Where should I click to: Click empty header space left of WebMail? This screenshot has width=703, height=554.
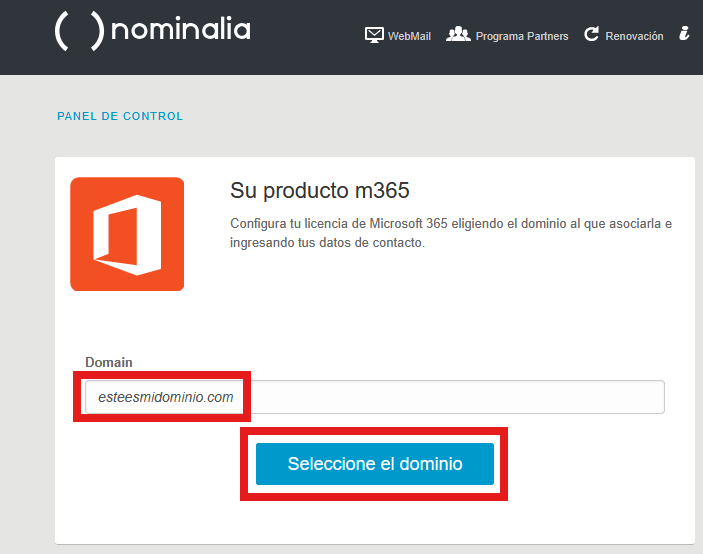click(310, 36)
